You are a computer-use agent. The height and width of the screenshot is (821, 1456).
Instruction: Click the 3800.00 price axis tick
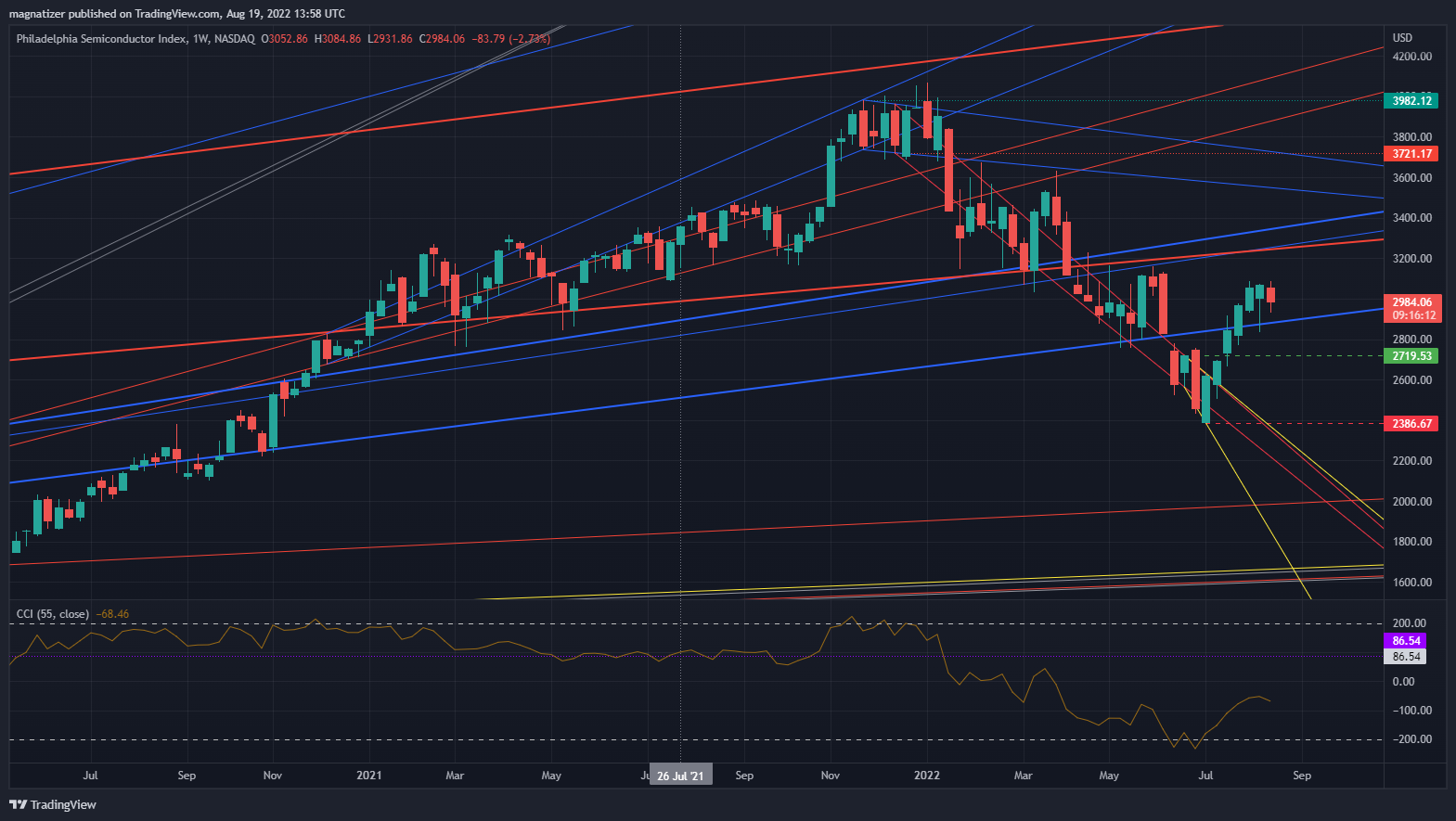pos(1411,137)
